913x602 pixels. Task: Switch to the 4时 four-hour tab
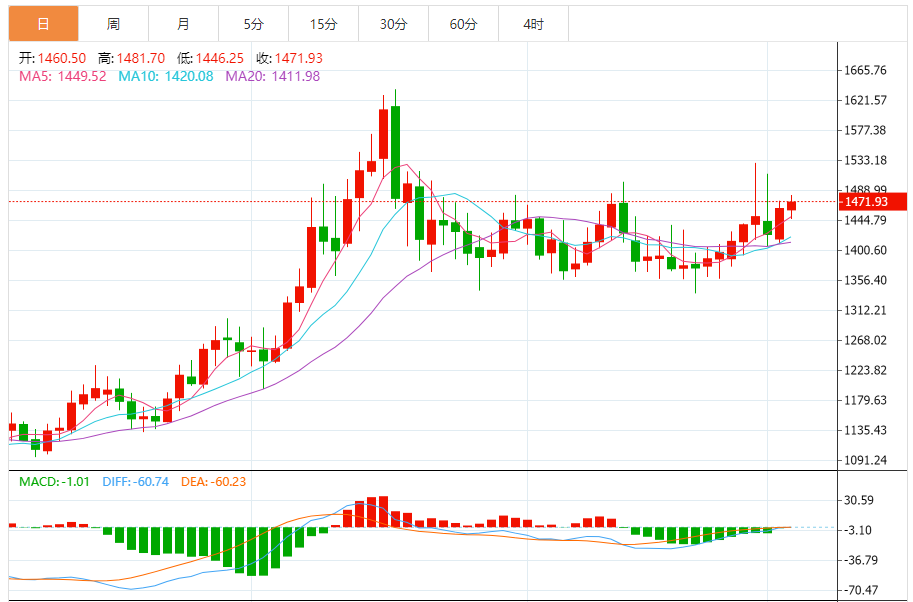coord(533,24)
